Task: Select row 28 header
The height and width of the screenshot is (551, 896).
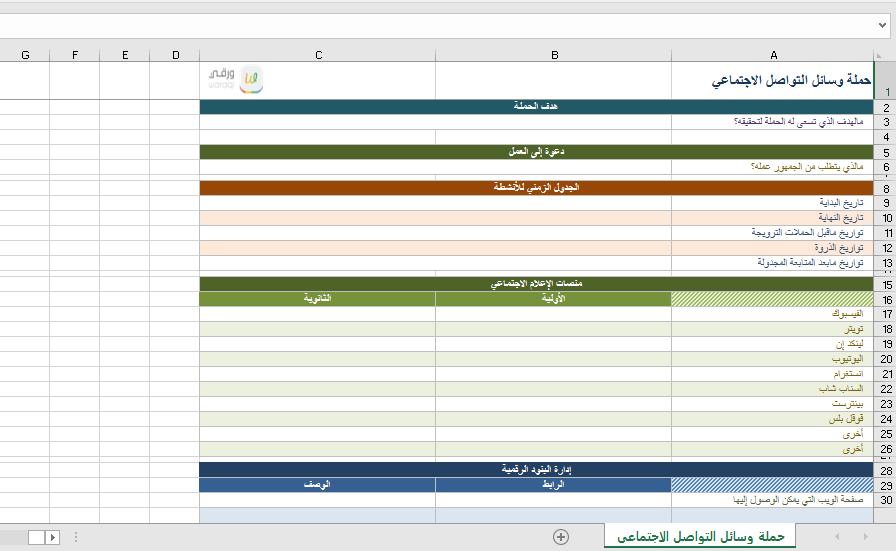Action: tap(885, 470)
